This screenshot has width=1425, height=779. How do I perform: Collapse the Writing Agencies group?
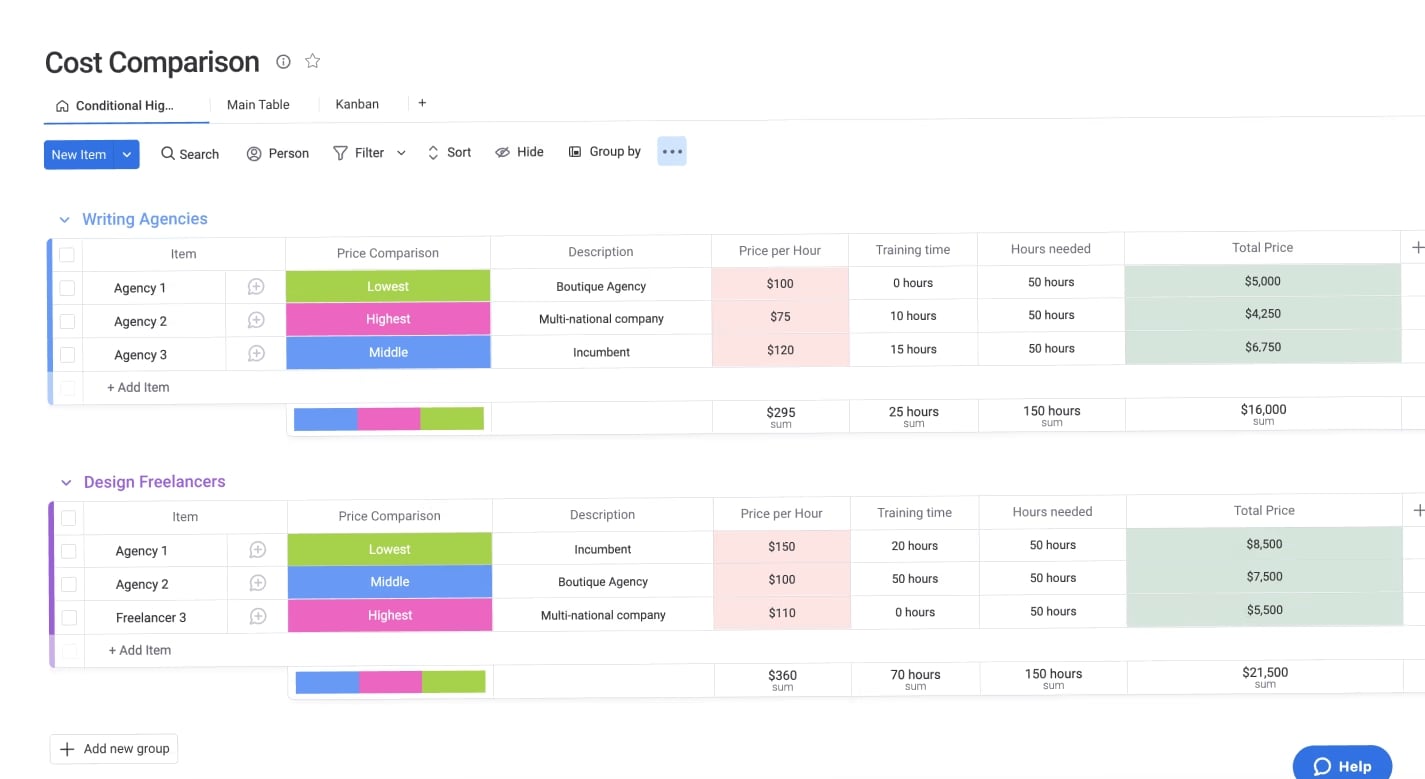click(64, 219)
